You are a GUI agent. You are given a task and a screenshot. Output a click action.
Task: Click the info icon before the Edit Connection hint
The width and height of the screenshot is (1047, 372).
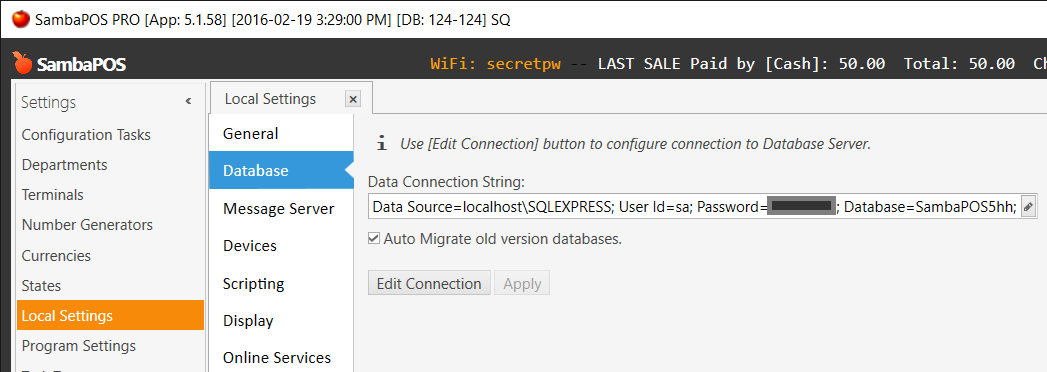coord(381,144)
